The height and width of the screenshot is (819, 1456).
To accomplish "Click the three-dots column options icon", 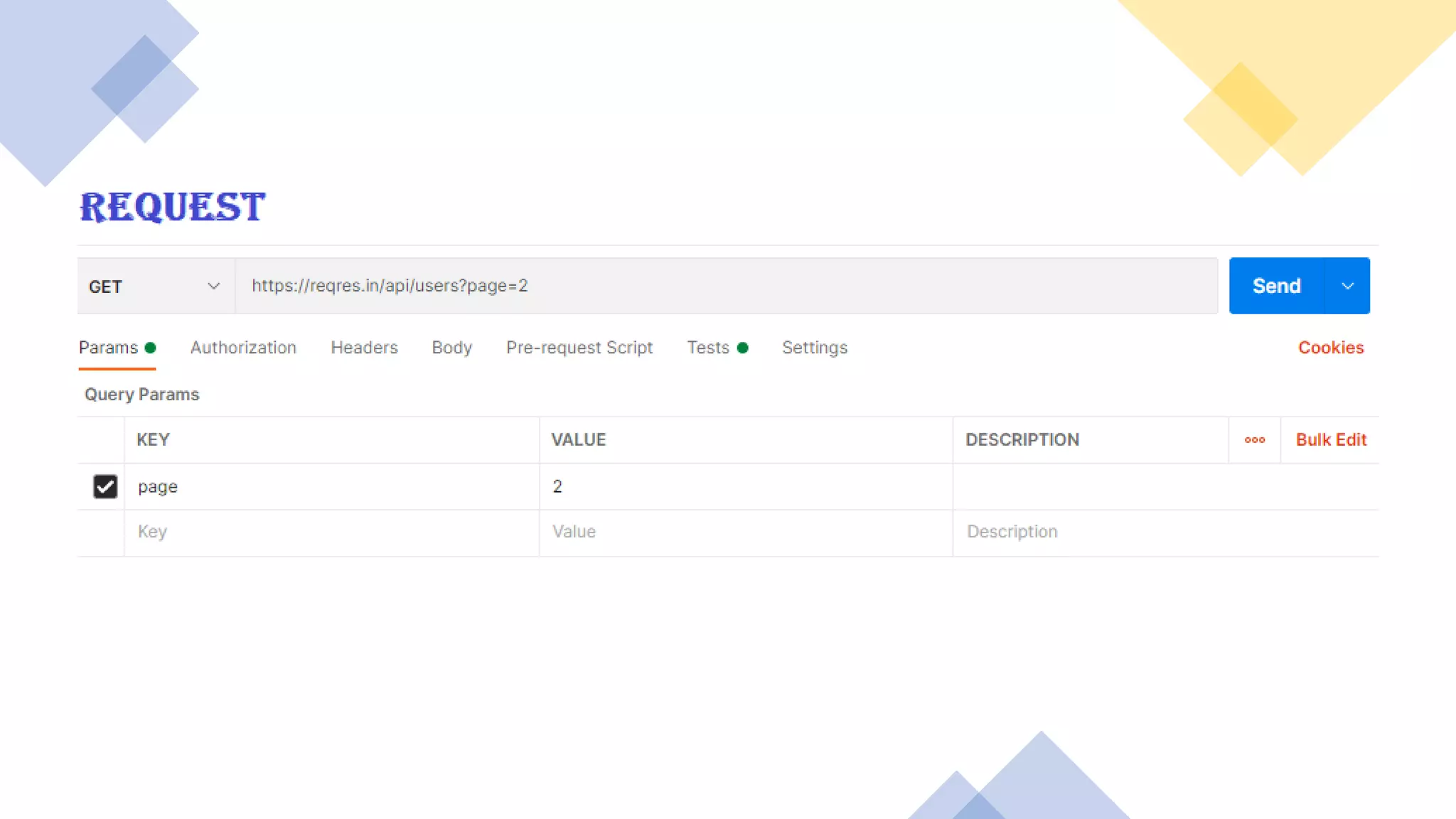I will pos(1254,440).
